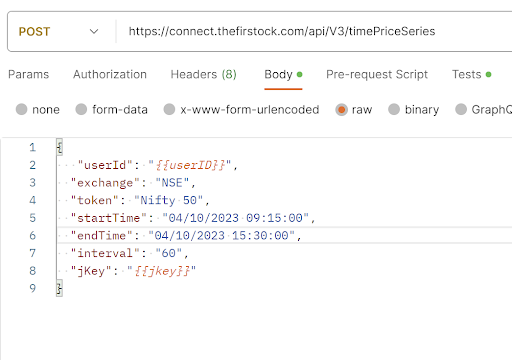Image resolution: width=512 pixels, height=360 pixels.
Task: Click the opening brace on line 1
Action: point(59,147)
